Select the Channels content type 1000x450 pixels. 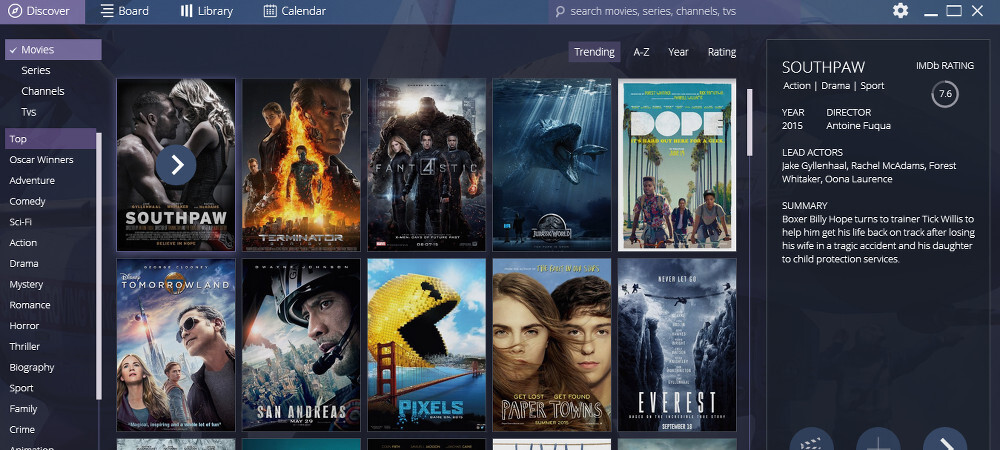click(x=43, y=91)
